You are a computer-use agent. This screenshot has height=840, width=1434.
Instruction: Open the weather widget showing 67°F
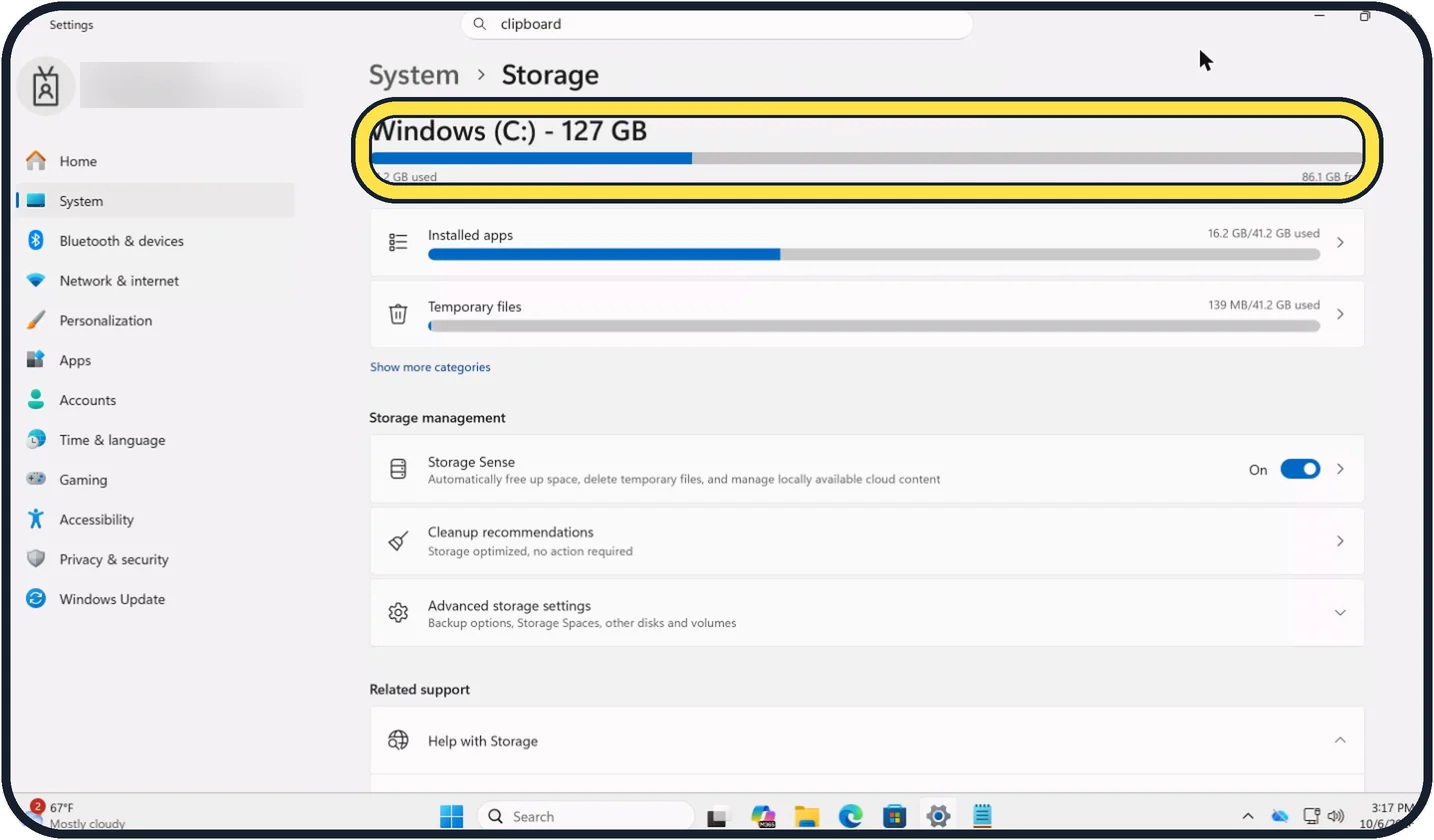tap(78, 815)
